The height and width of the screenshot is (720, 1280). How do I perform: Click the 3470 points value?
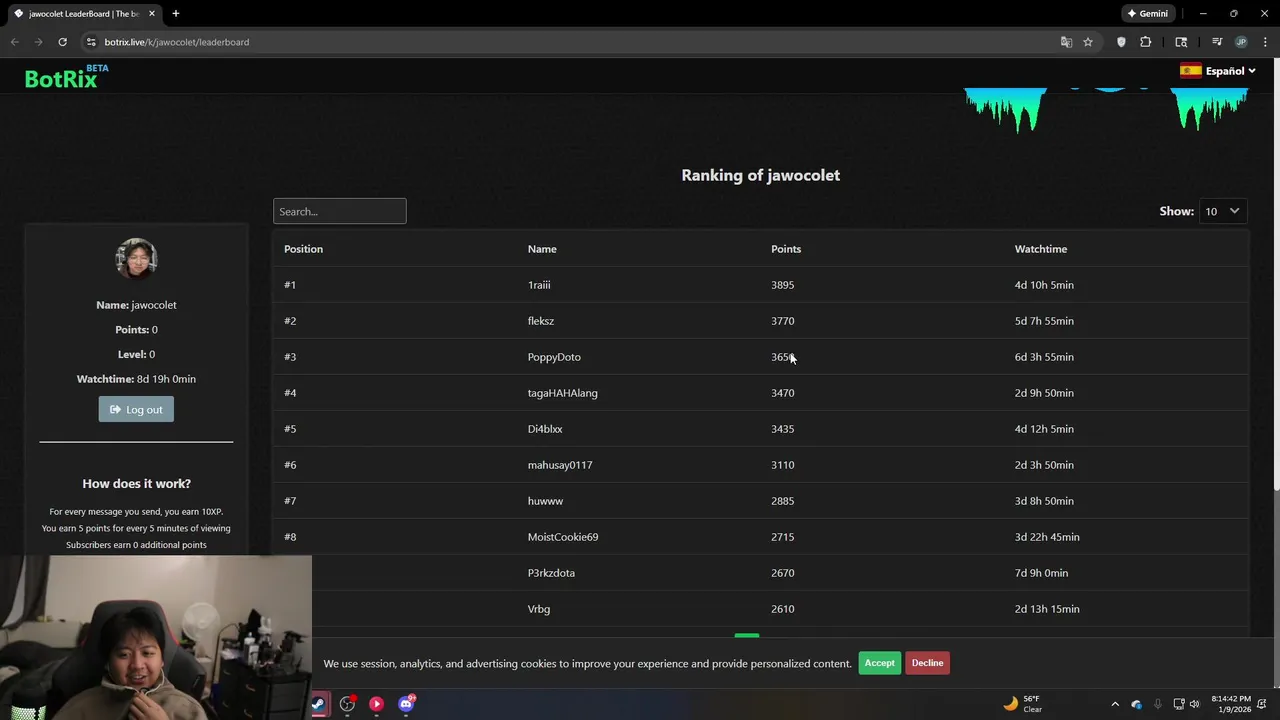coord(782,393)
